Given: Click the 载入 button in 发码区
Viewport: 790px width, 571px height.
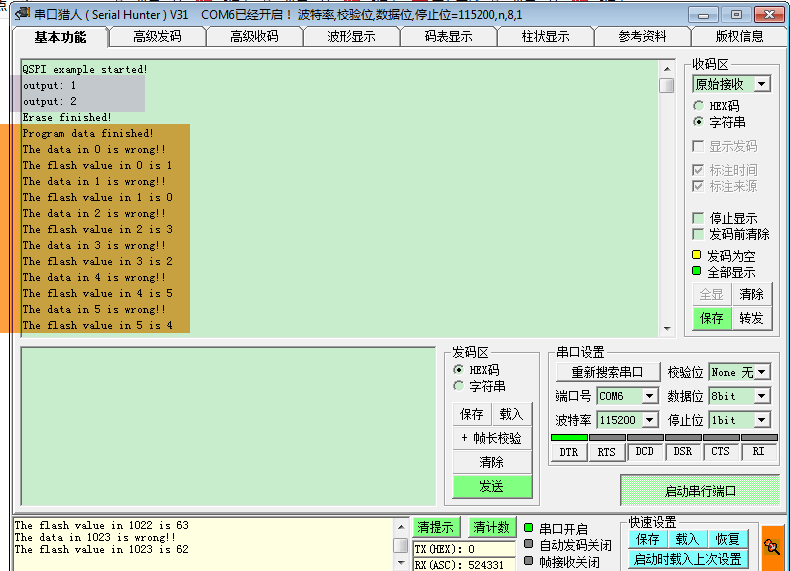Looking at the screenshot, I should 511,414.
